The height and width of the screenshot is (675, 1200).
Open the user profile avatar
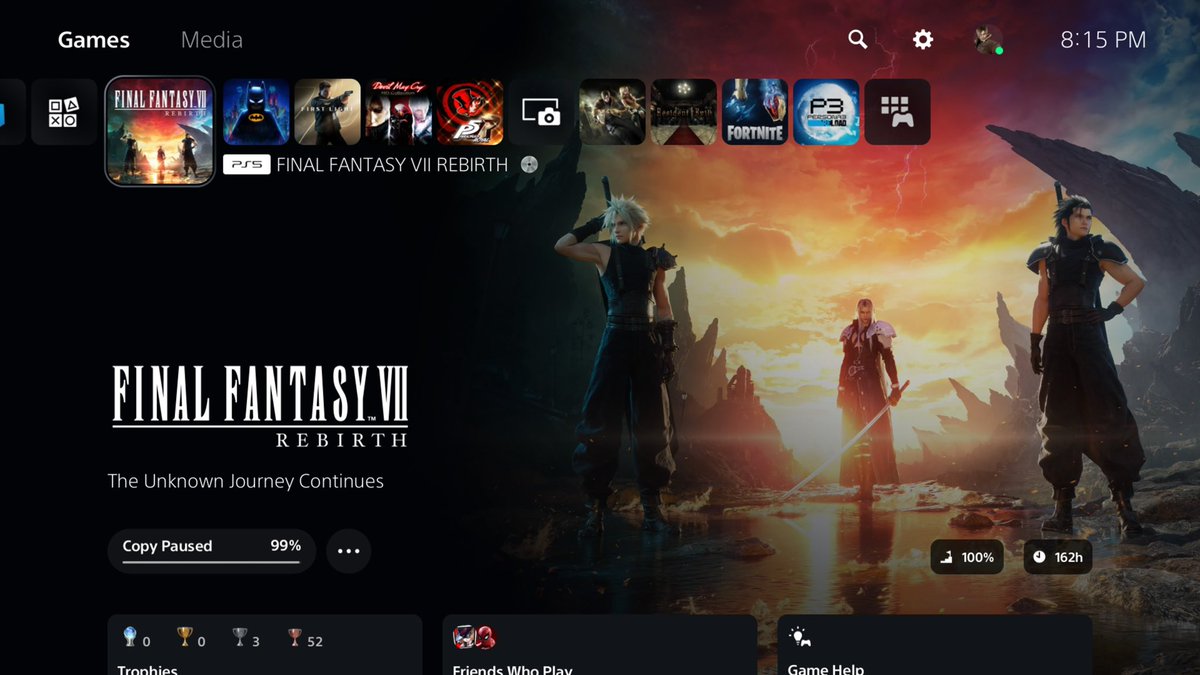point(988,40)
